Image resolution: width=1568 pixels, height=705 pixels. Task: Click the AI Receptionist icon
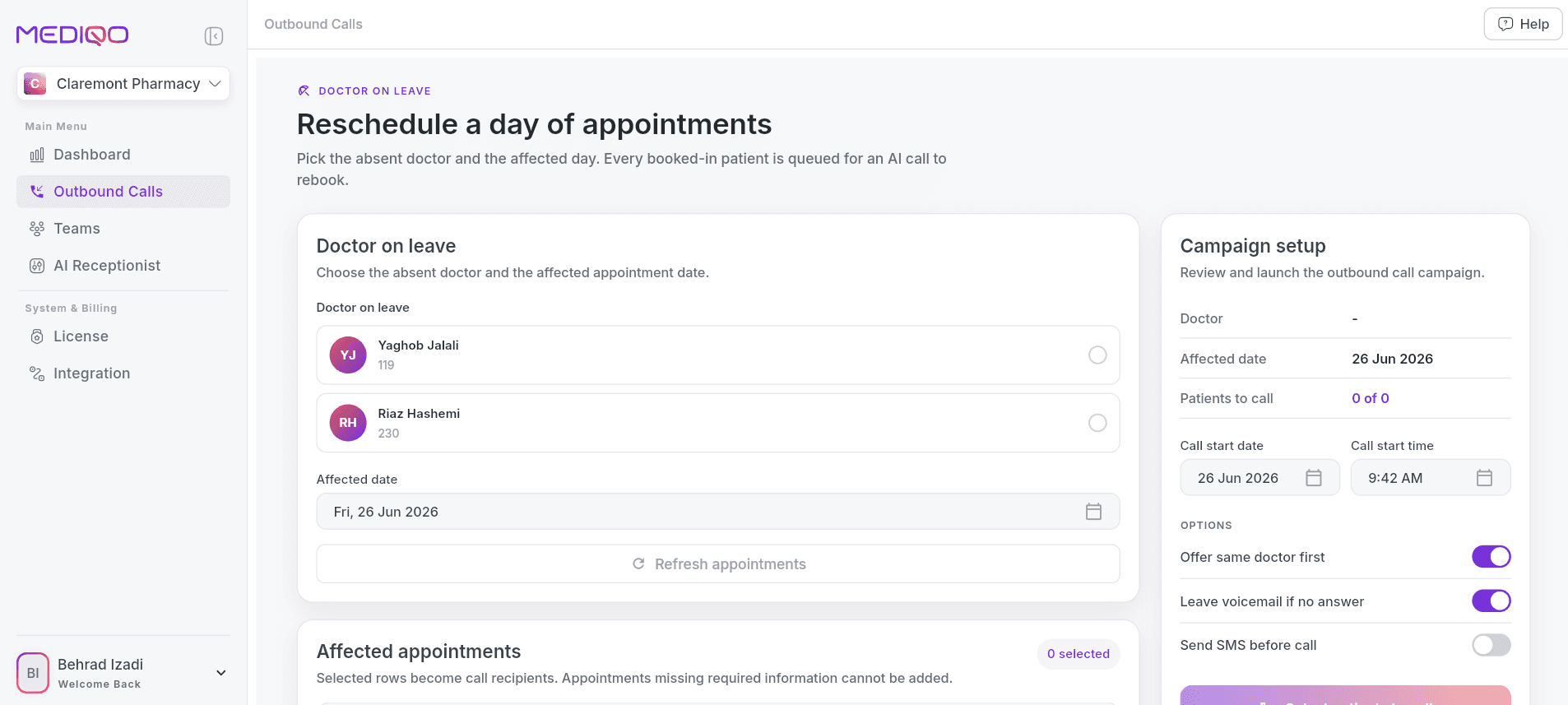tap(37, 266)
